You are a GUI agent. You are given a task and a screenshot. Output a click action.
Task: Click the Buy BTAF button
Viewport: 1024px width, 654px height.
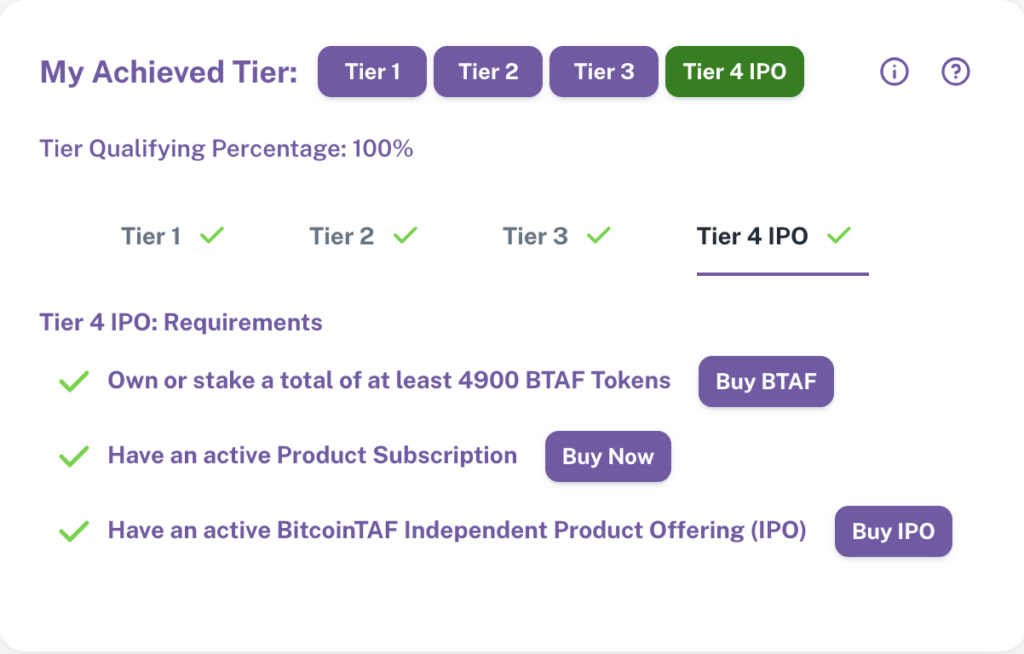(766, 382)
